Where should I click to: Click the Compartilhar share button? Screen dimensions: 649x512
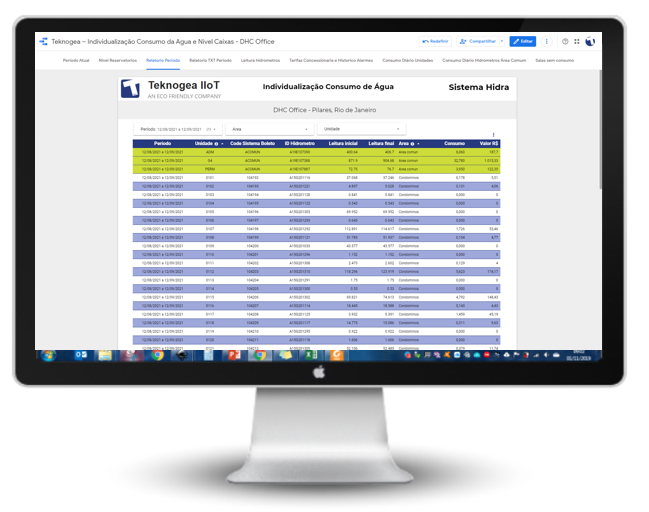click(478, 41)
